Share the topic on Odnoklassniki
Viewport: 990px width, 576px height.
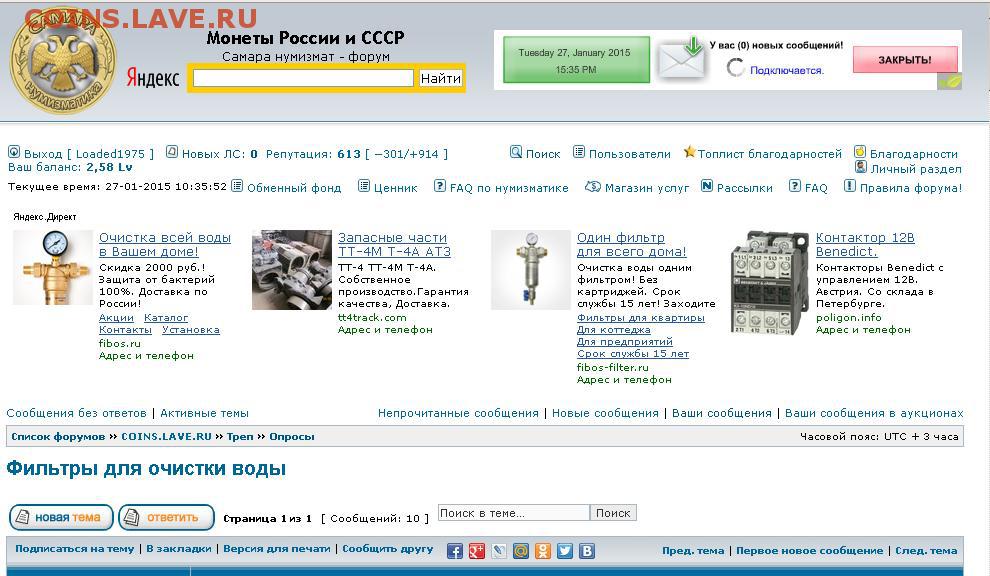pos(543,551)
